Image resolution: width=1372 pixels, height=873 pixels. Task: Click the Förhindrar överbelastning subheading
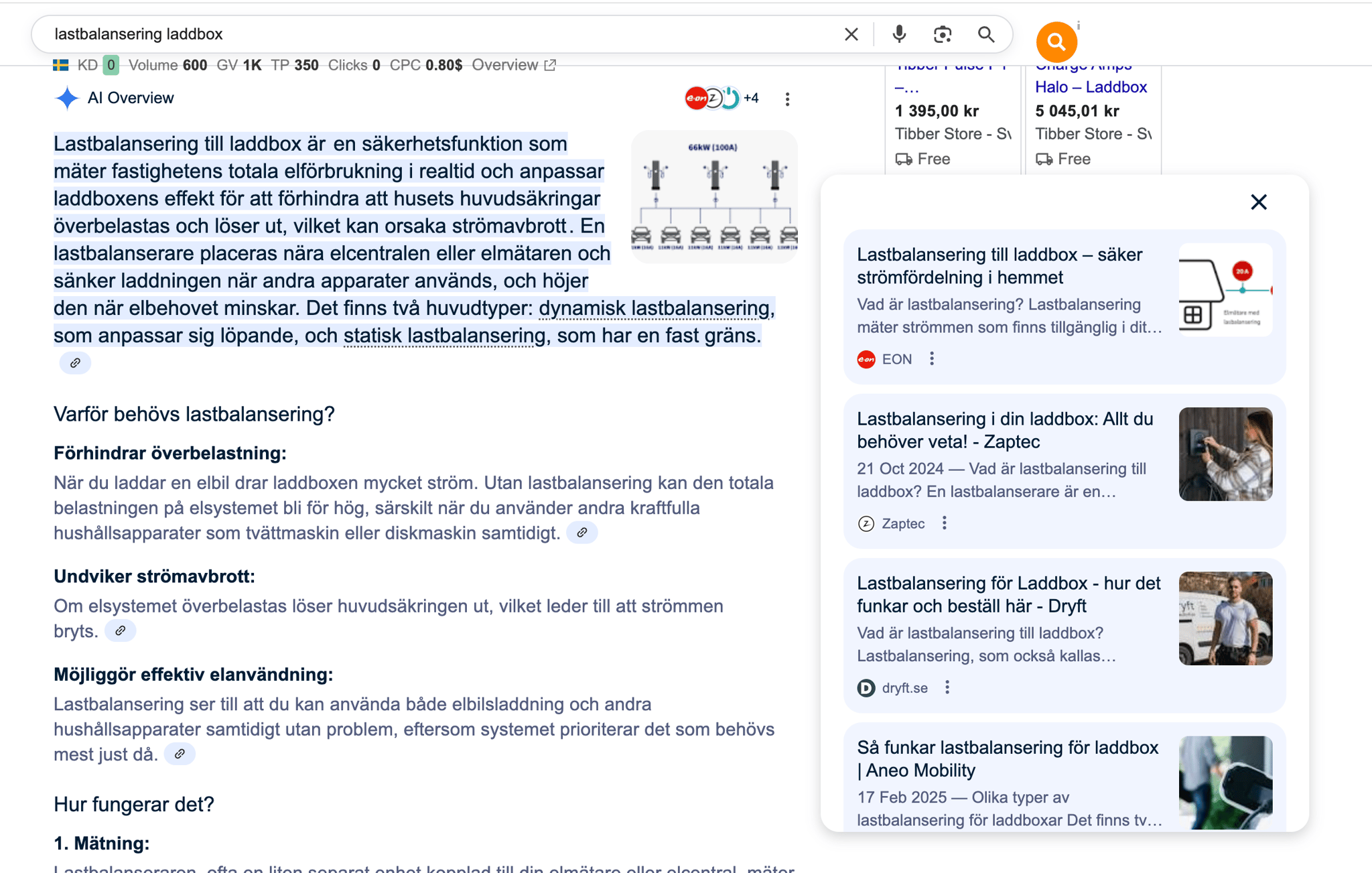point(170,453)
